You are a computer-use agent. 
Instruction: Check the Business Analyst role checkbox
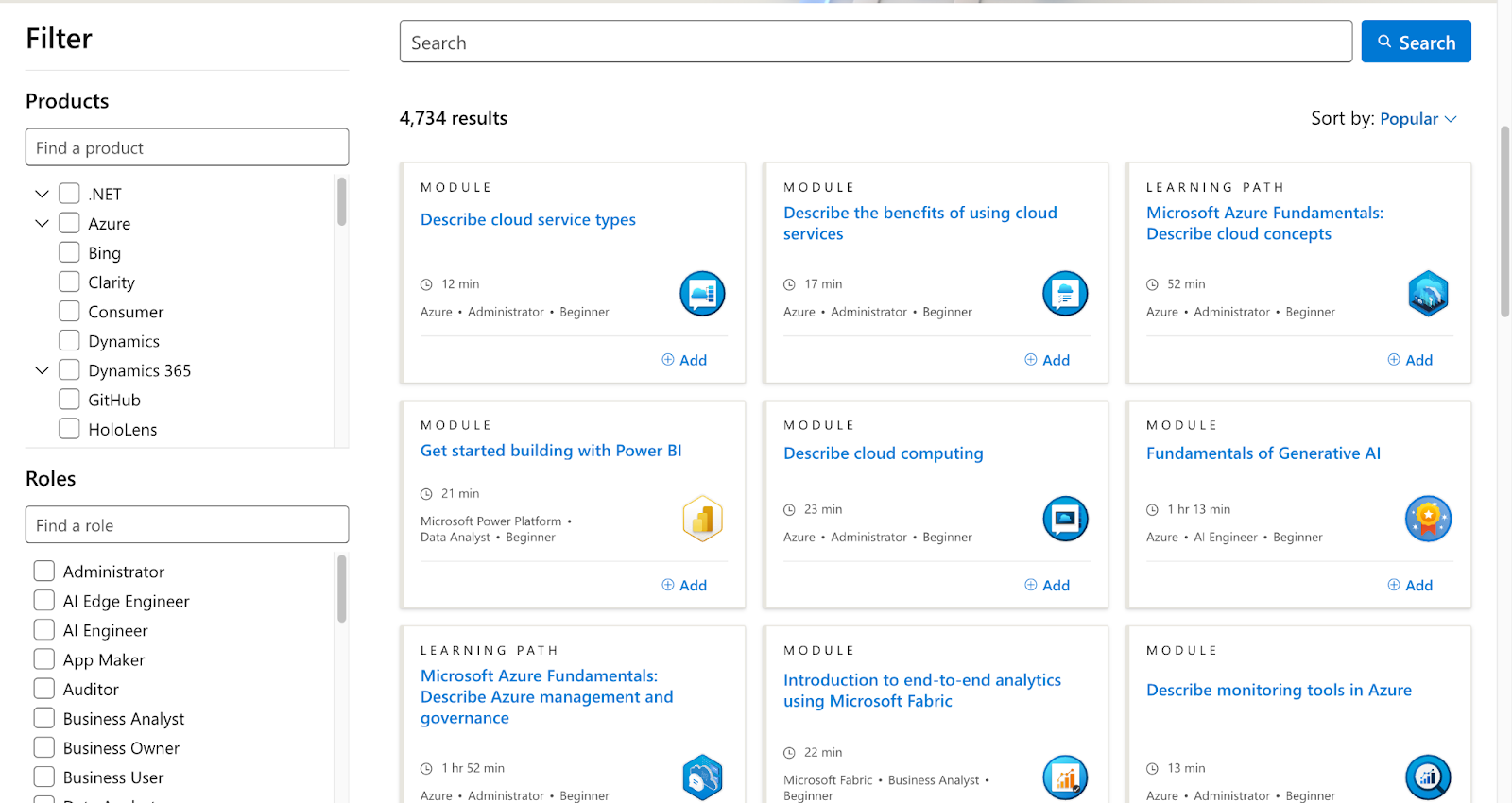pyautogui.click(x=43, y=718)
